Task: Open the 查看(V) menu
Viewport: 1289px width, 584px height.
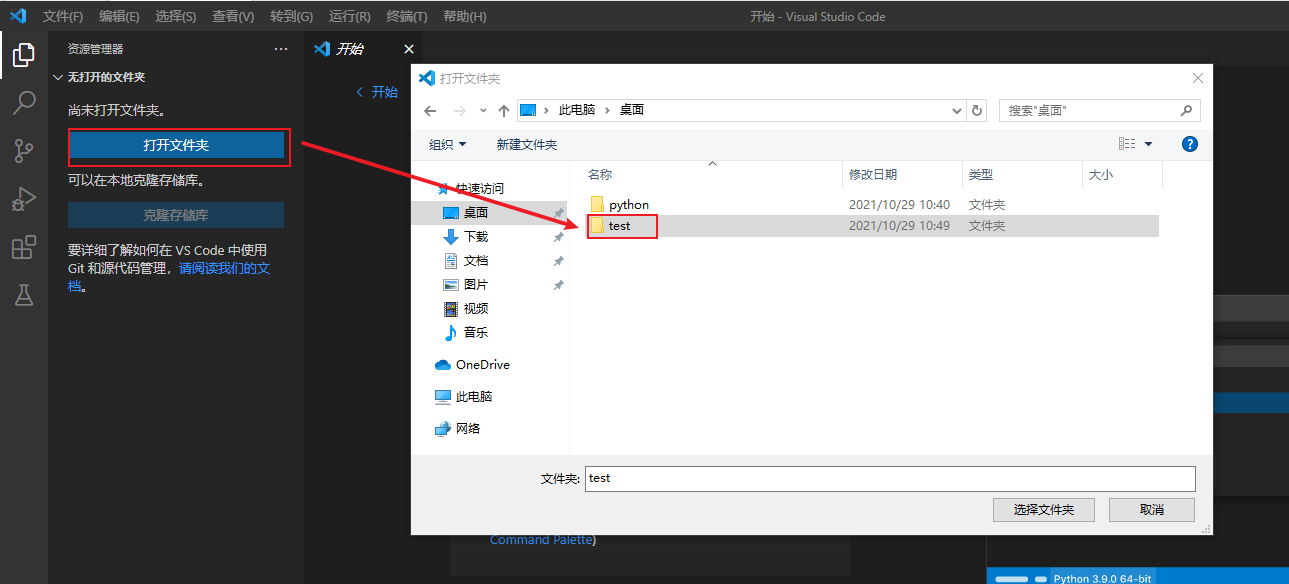Action: click(233, 17)
